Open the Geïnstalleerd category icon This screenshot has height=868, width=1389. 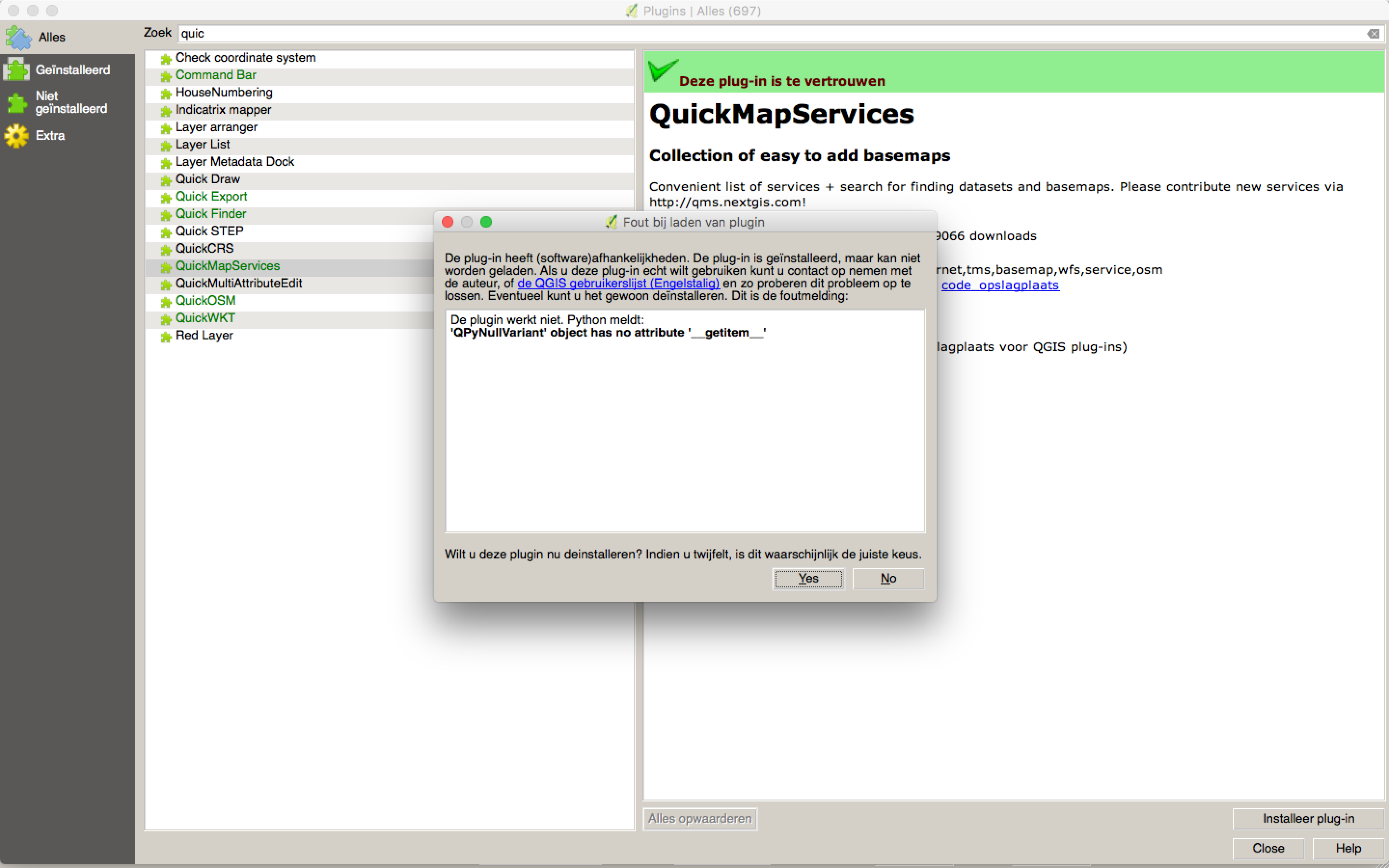tap(16, 69)
